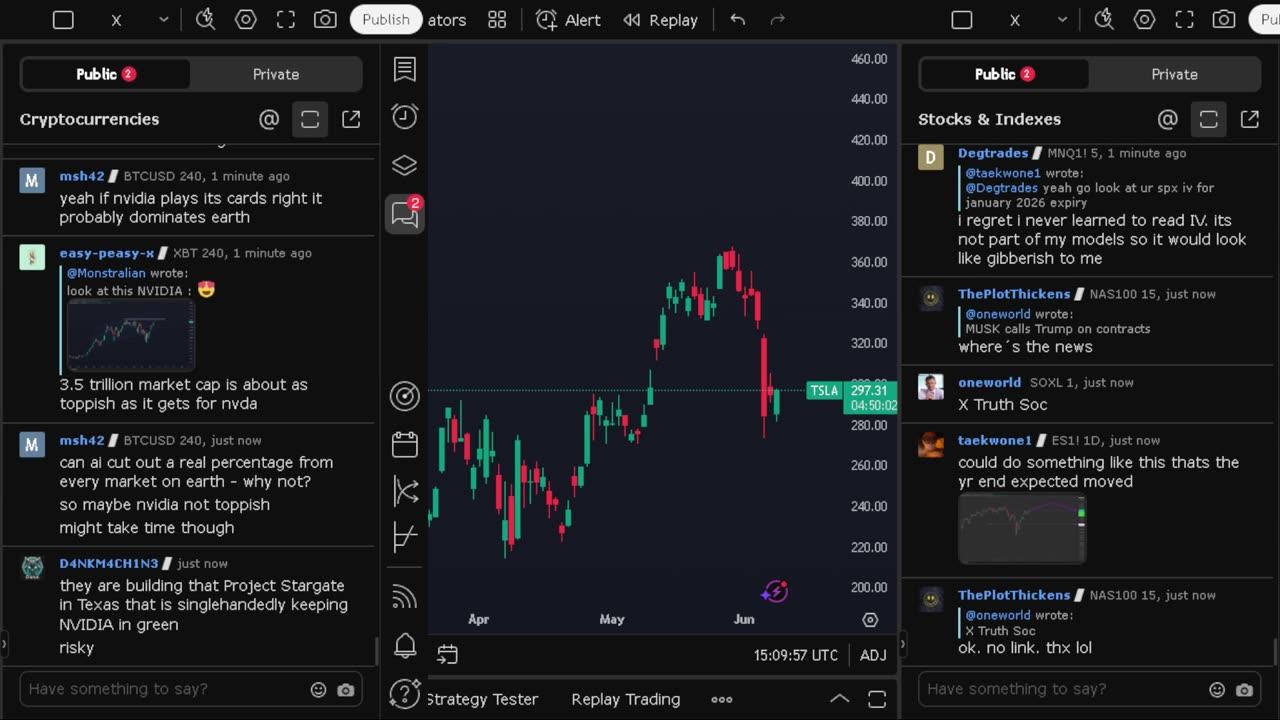This screenshot has height=720, width=1280.
Task: Click the Publish button in left window
Action: (386, 19)
